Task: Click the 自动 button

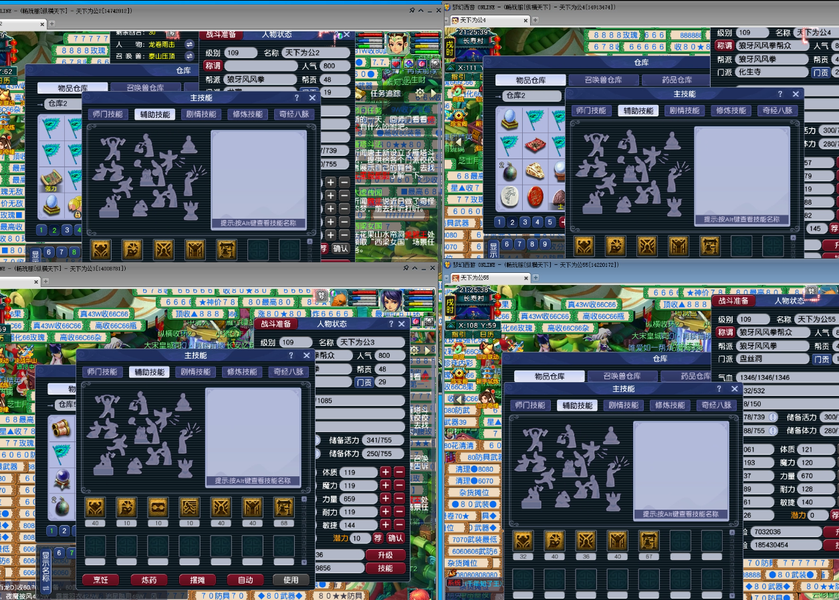Action: [245, 580]
